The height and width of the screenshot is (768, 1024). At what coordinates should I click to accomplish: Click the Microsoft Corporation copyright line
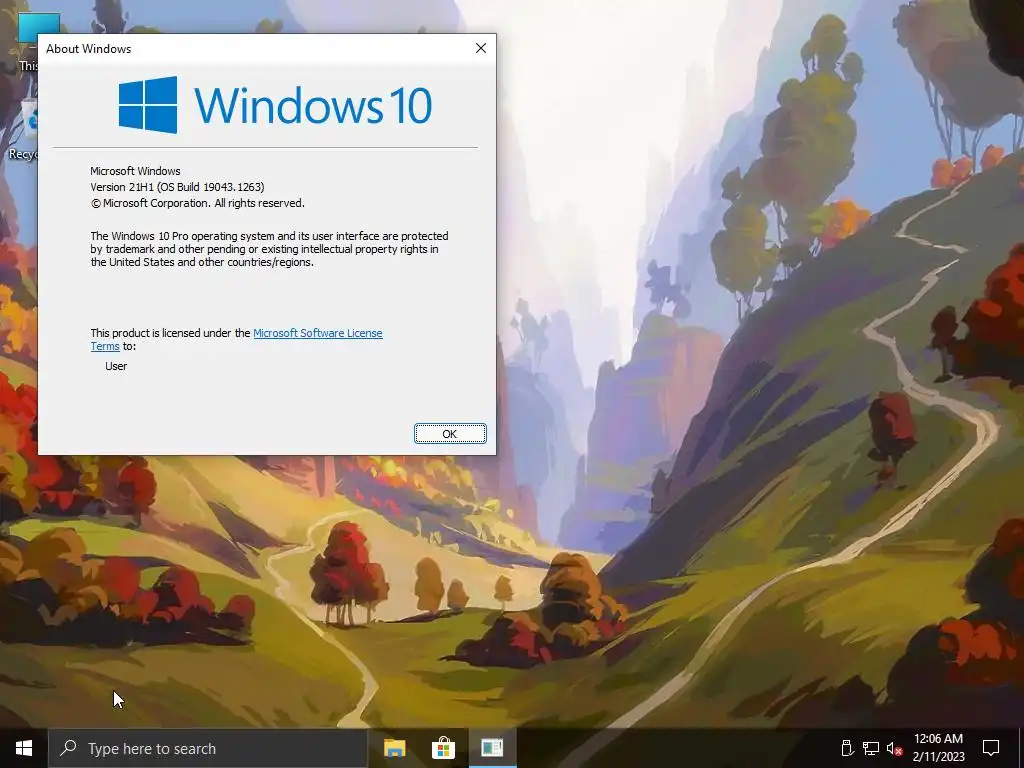pos(197,203)
